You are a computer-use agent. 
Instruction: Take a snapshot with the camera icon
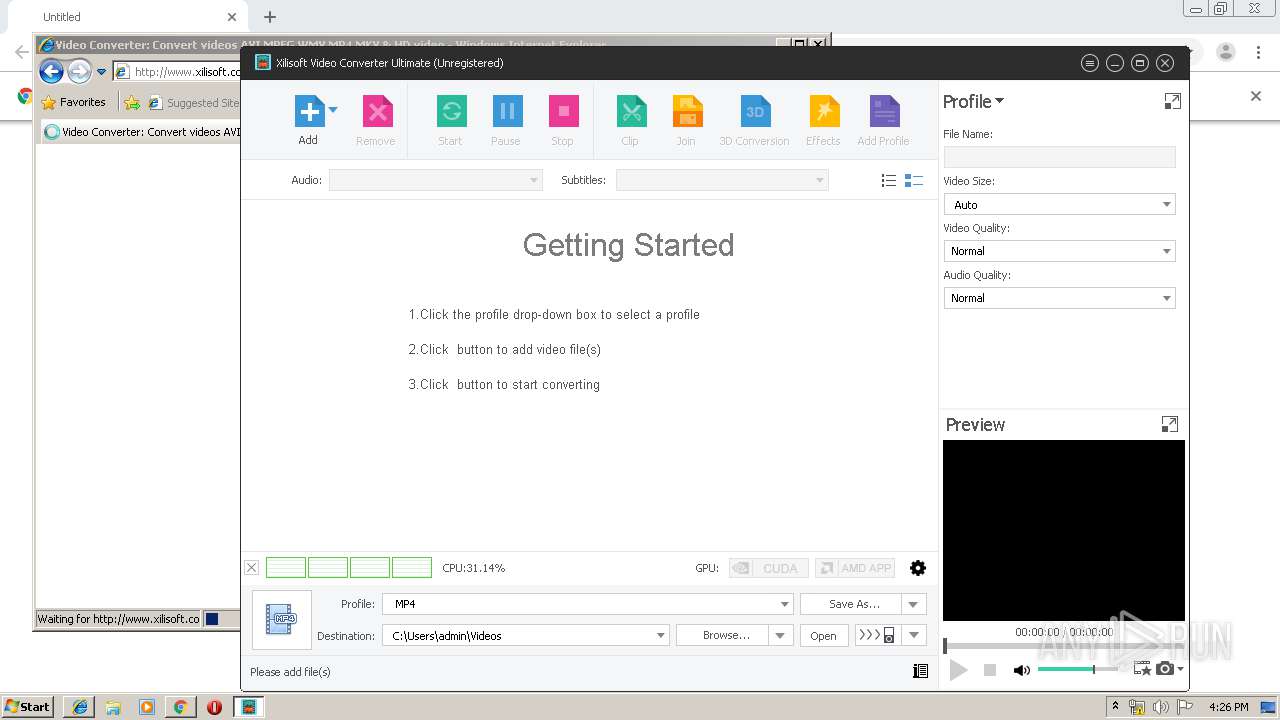click(1165, 669)
